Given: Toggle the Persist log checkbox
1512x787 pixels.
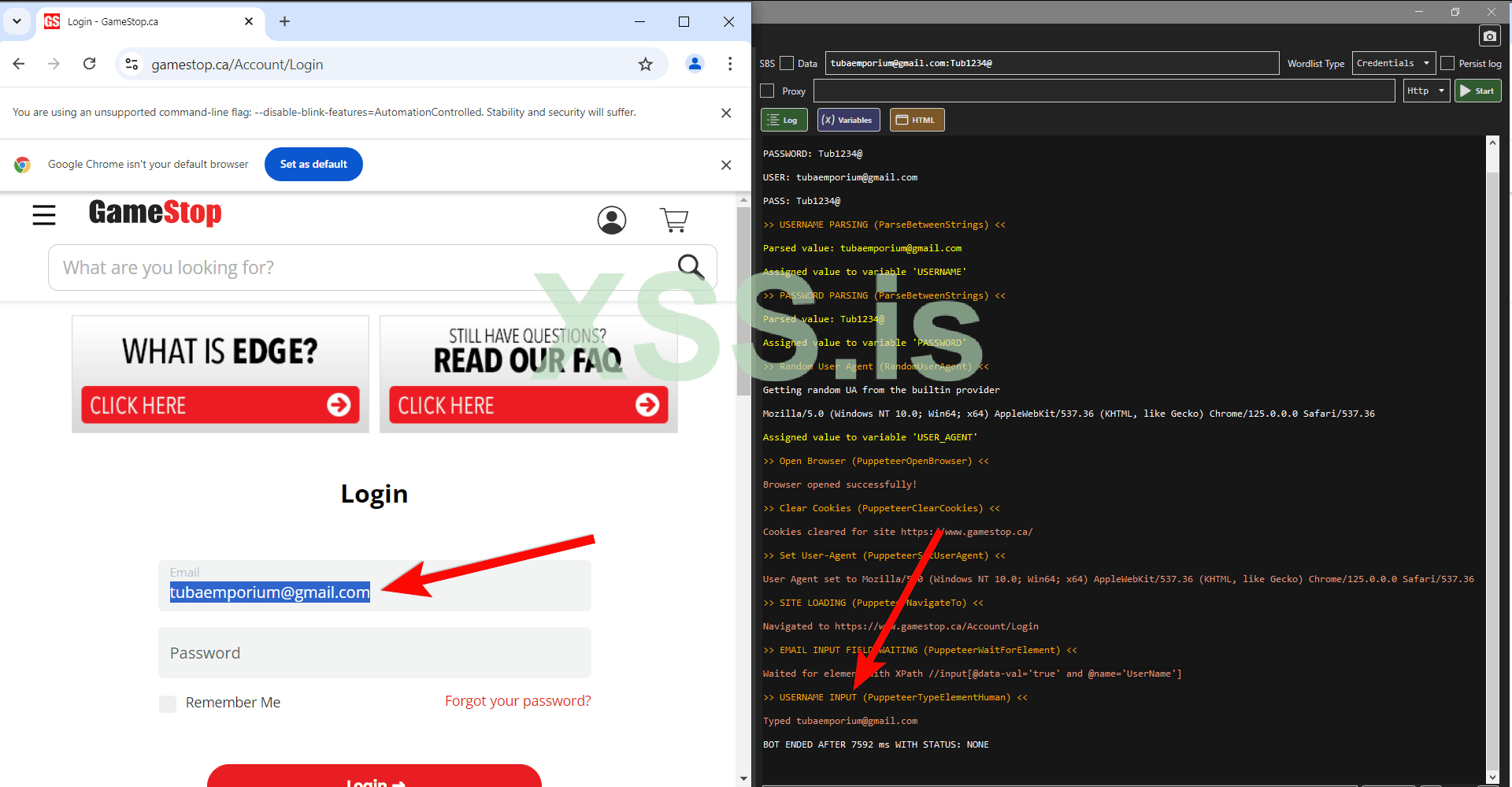Looking at the screenshot, I should click(x=1447, y=63).
